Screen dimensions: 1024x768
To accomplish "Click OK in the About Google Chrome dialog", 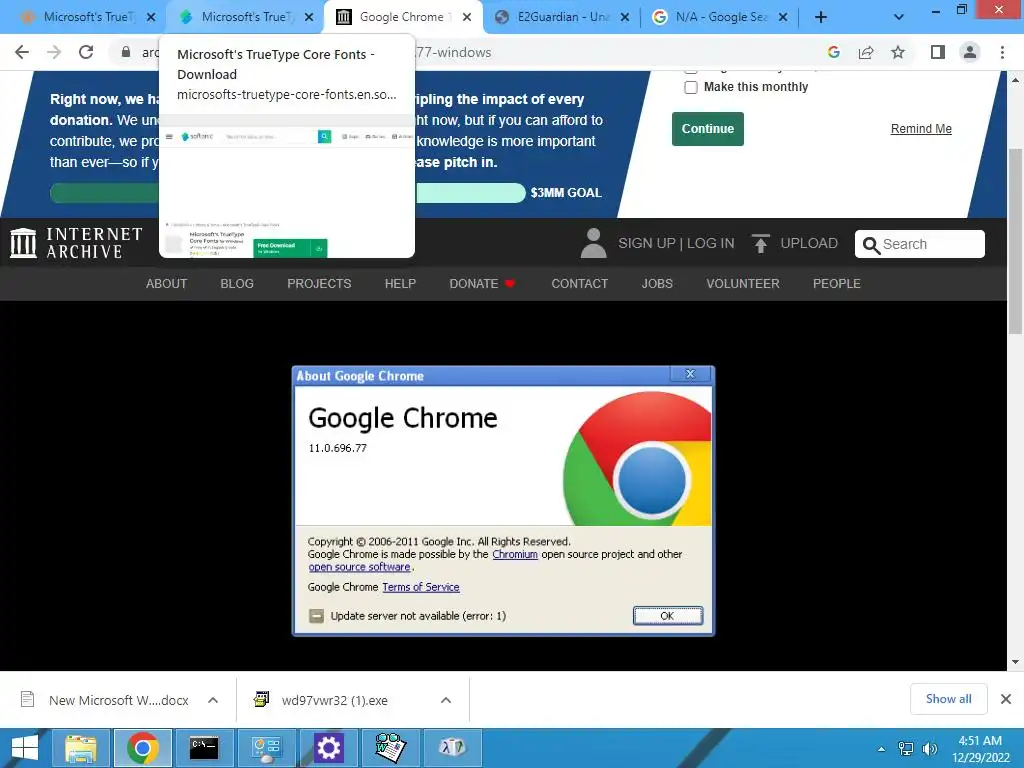I will coord(667,616).
